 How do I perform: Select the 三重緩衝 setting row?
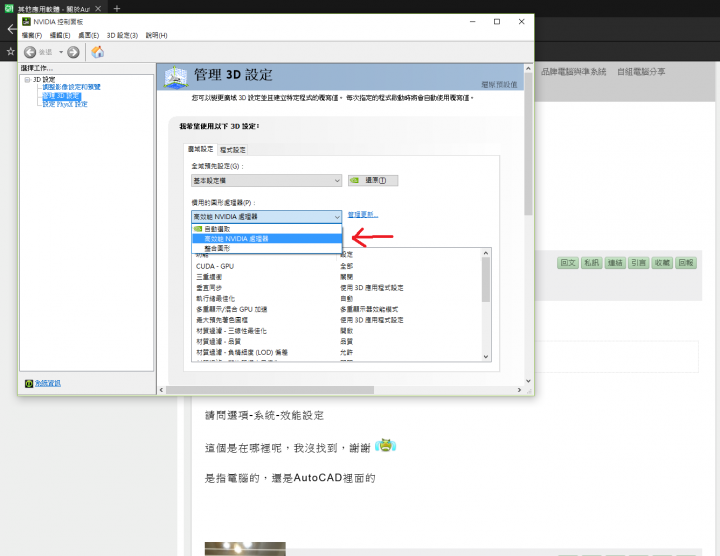click(x=336, y=277)
